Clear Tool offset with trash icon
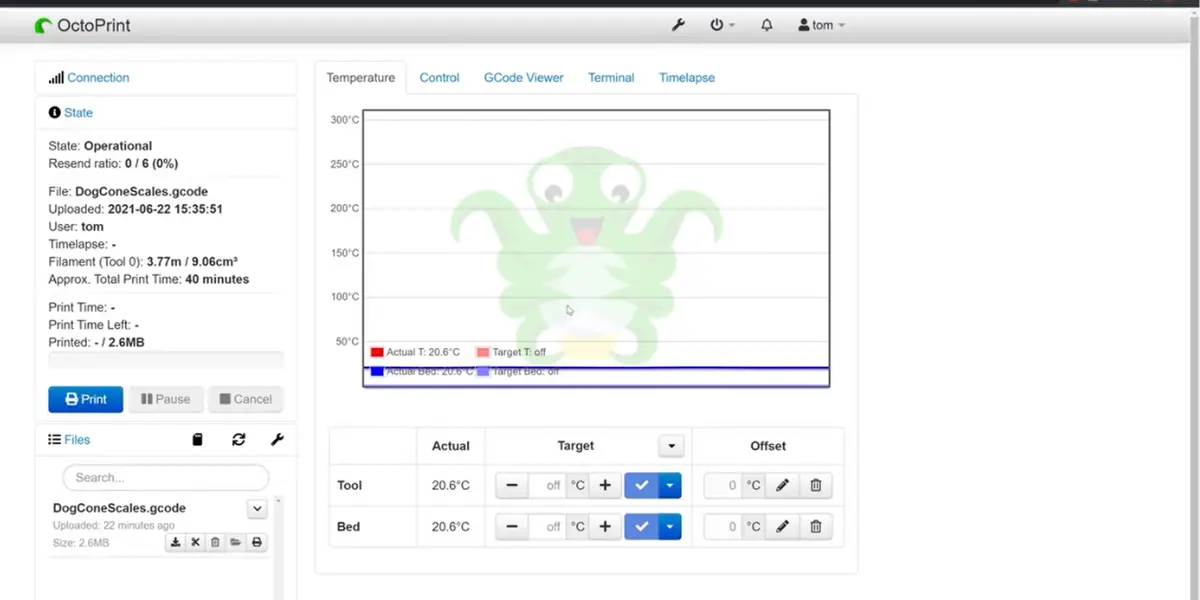The image size is (1200, 600). point(816,486)
